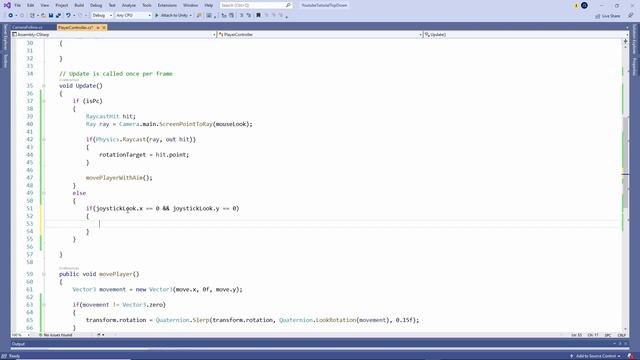Open the Solution Explorer side tab

tap(634, 39)
